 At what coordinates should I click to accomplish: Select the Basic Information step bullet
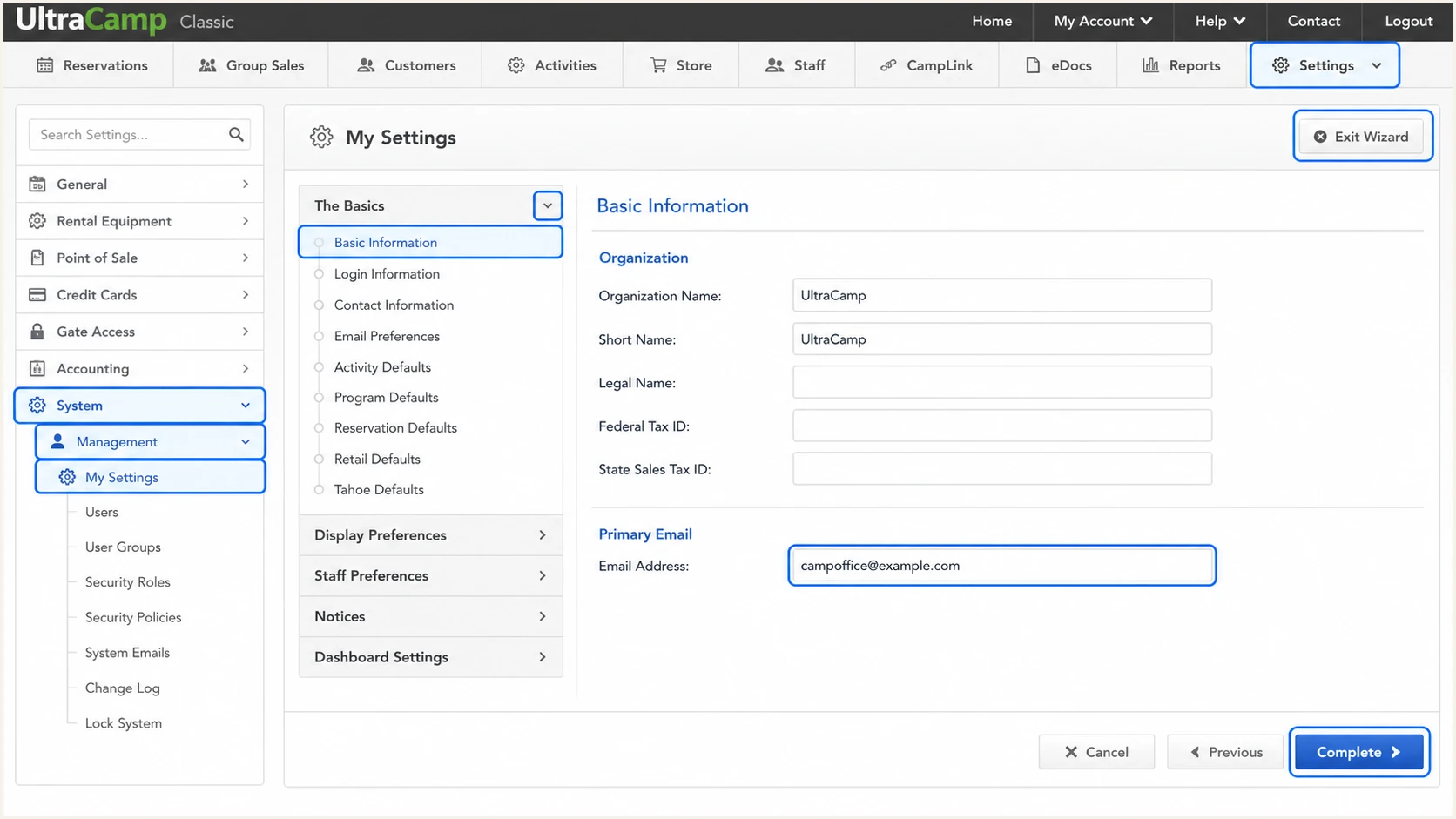(319, 243)
